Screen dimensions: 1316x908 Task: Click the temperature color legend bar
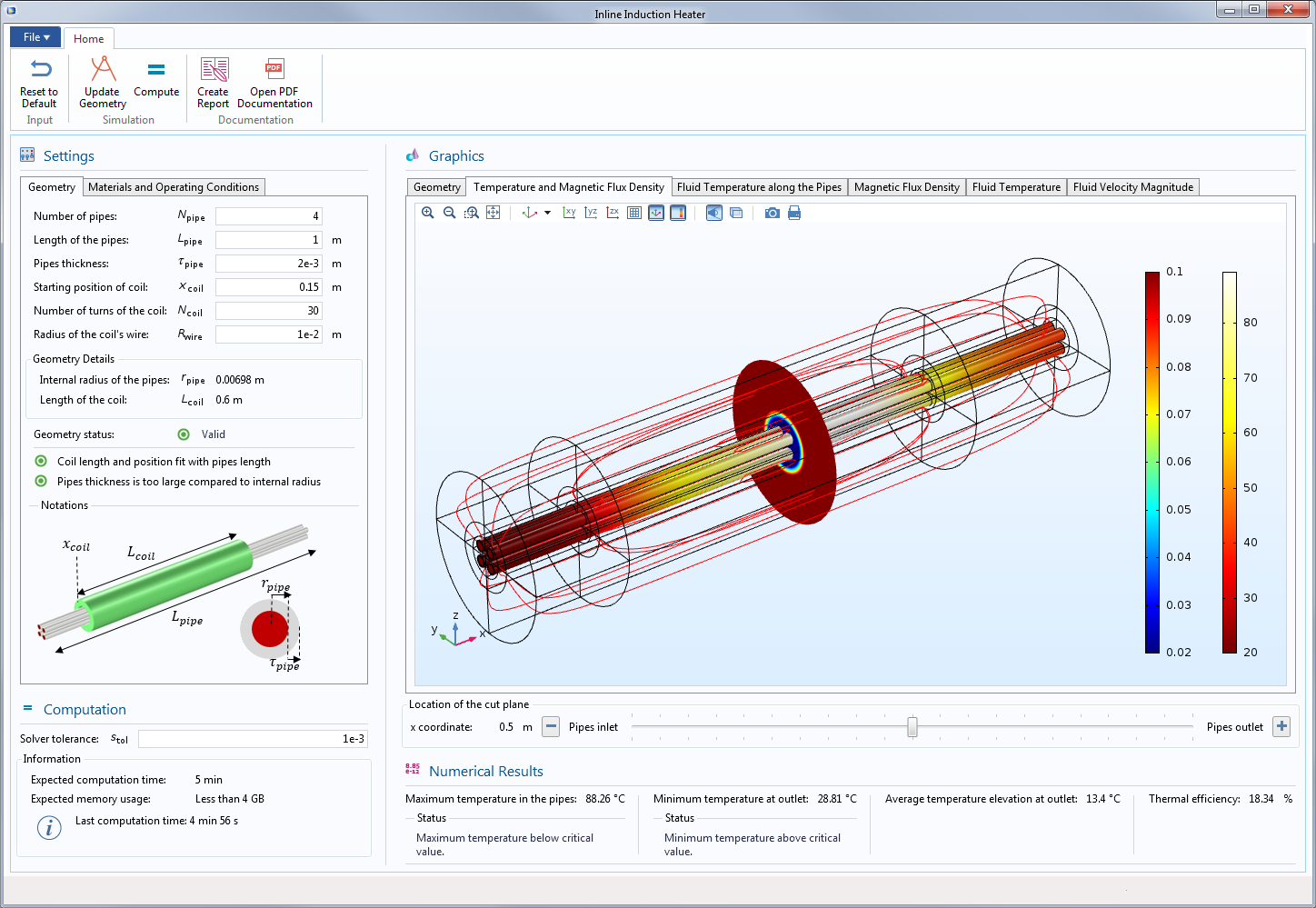(x=1230, y=462)
